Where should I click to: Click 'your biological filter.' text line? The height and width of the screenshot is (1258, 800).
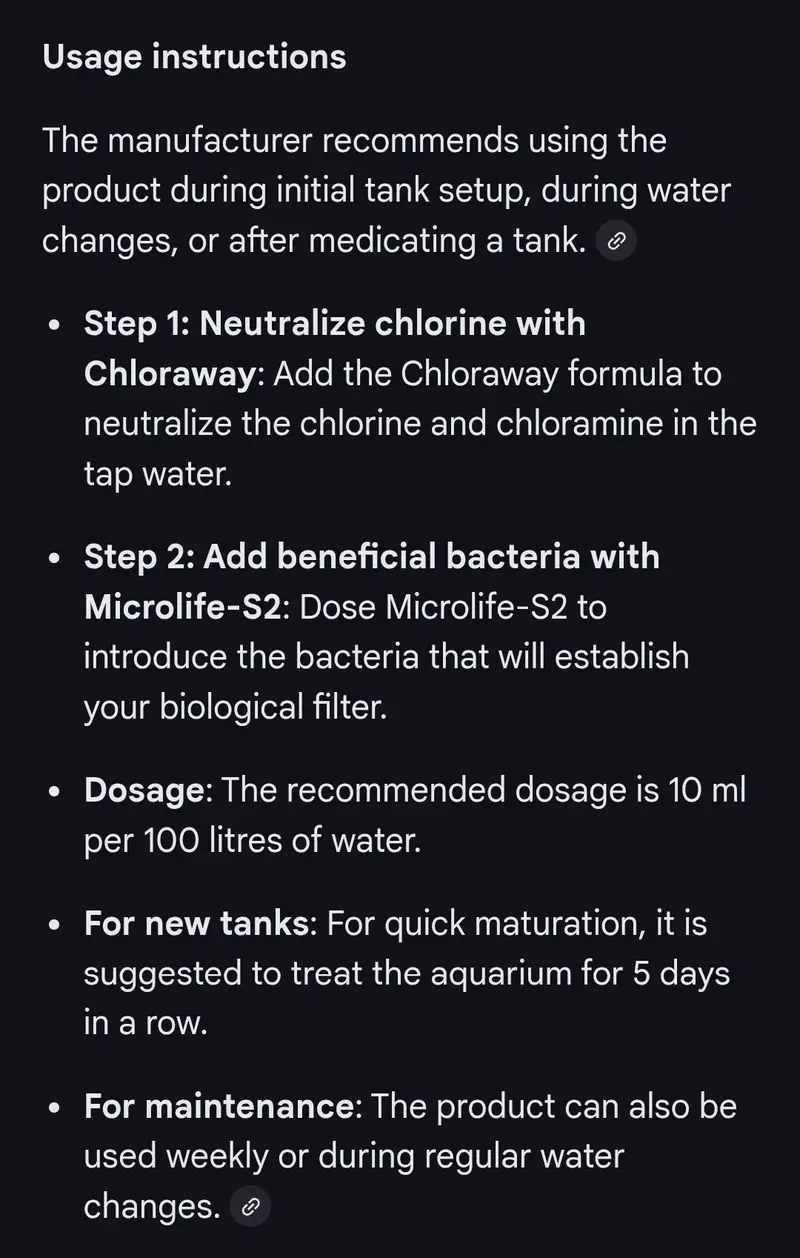(x=234, y=707)
